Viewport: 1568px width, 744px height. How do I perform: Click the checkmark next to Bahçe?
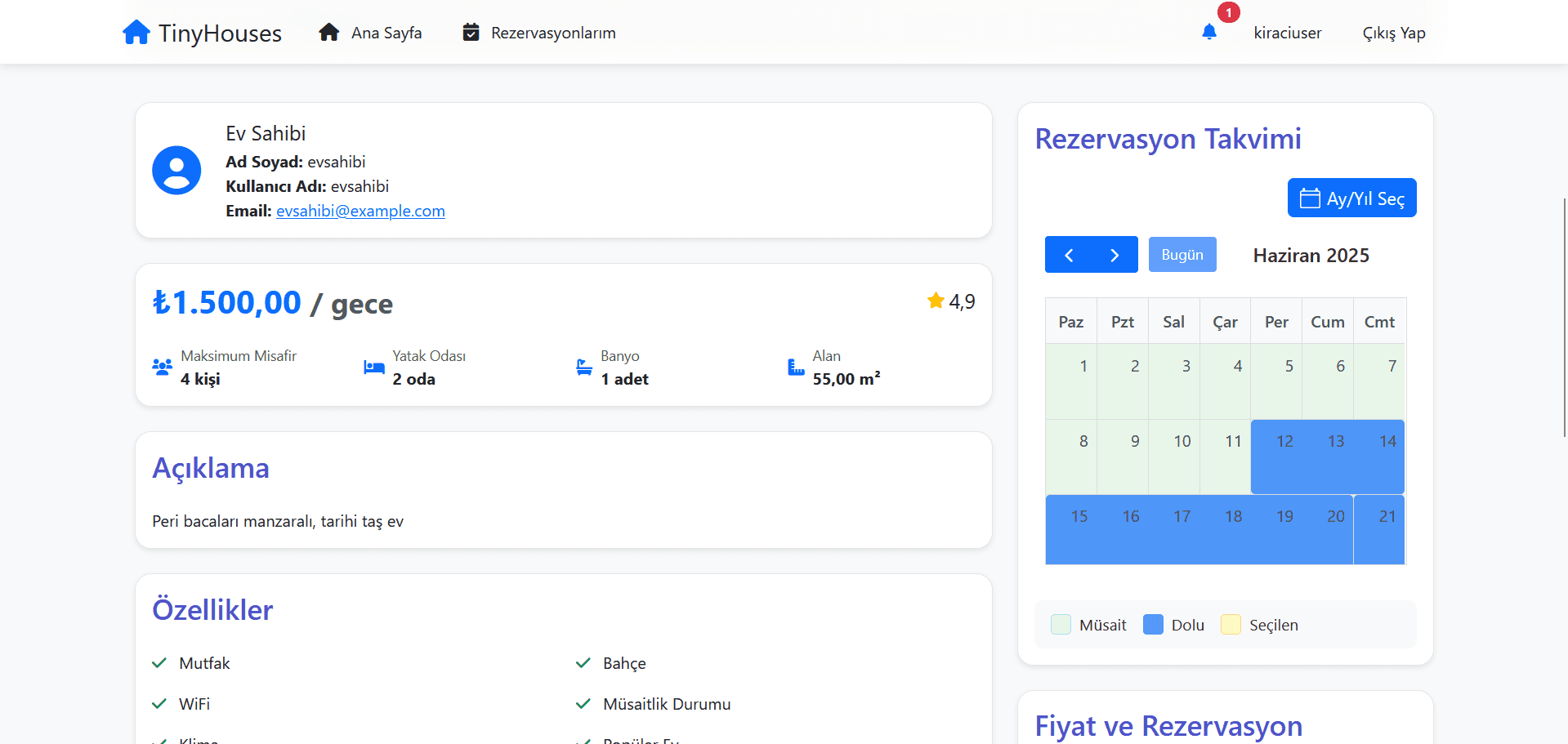pyautogui.click(x=583, y=663)
